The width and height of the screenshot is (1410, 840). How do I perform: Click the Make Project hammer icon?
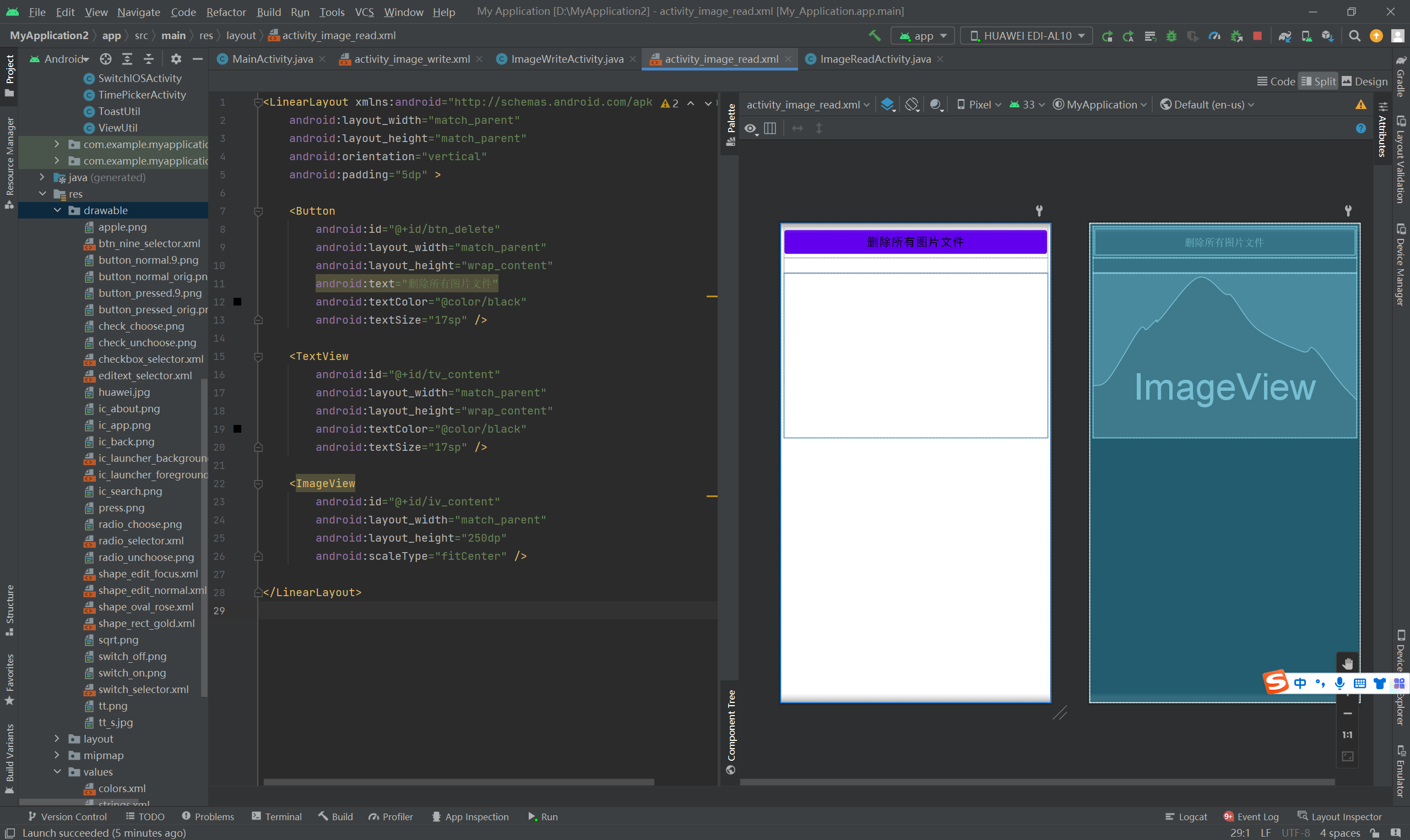(x=874, y=36)
